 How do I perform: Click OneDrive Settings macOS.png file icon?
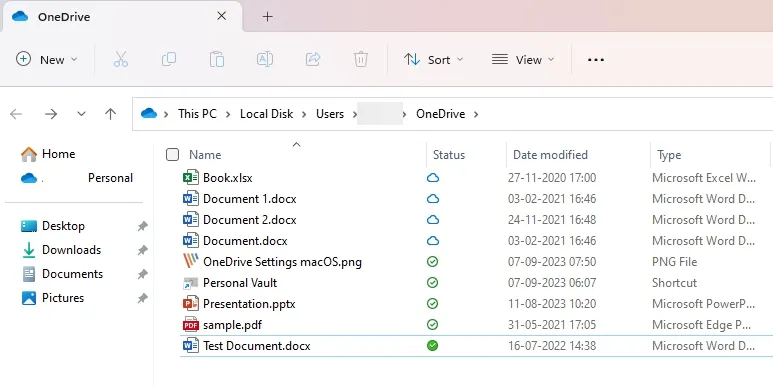click(191, 261)
